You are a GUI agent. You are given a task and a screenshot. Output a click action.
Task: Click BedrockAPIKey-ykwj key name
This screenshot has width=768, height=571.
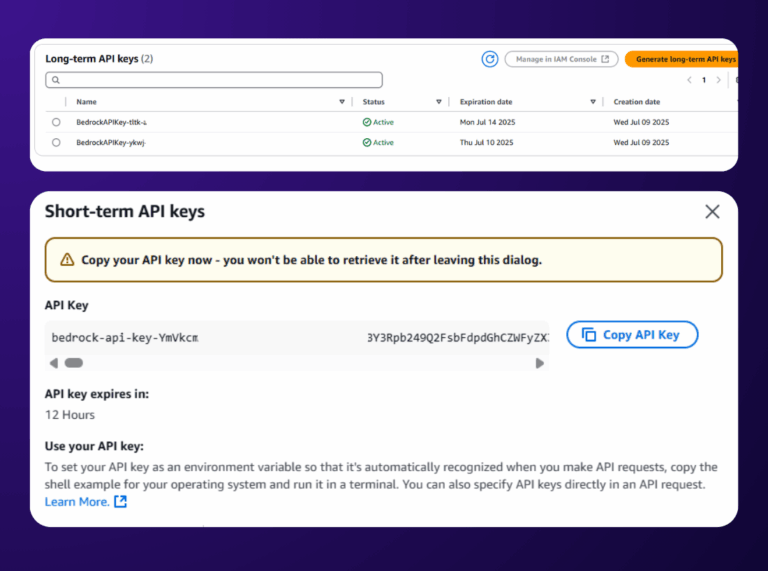[111, 143]
